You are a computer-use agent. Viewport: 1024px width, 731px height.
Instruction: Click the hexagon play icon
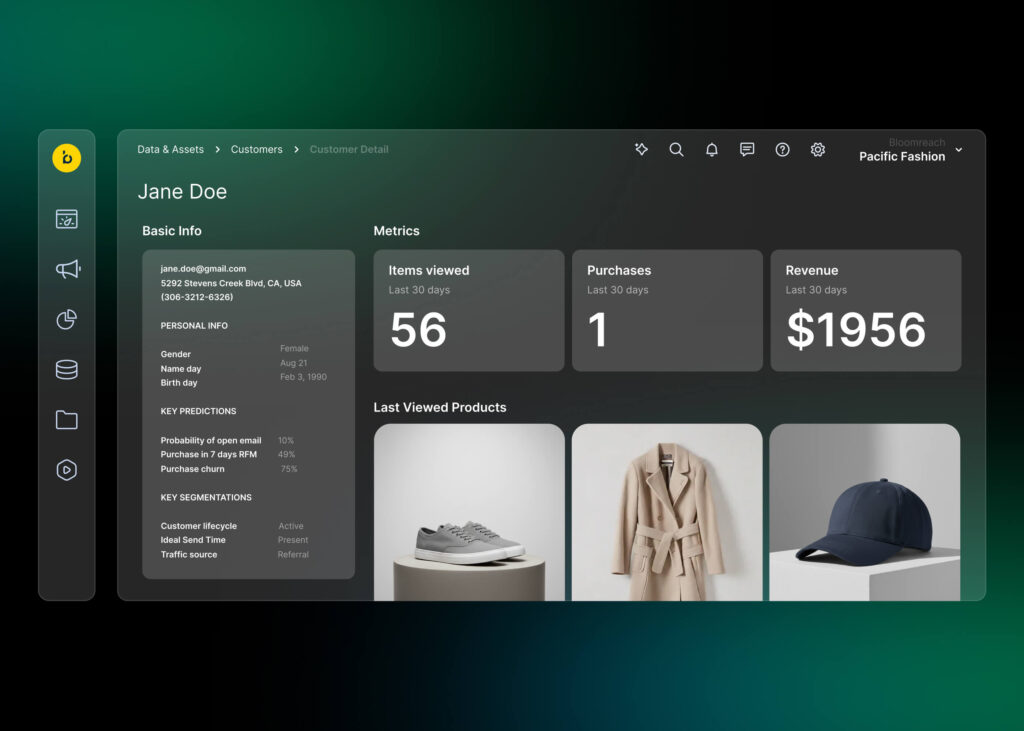point(67,470)
